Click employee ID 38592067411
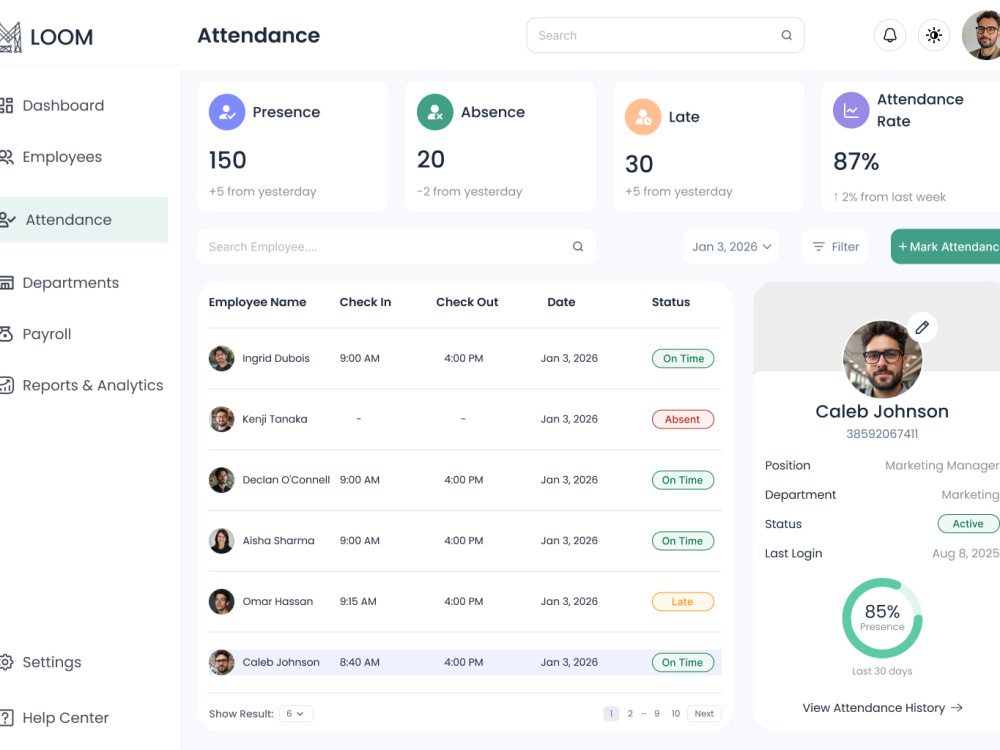1000x750 pixels. point(882,434)
